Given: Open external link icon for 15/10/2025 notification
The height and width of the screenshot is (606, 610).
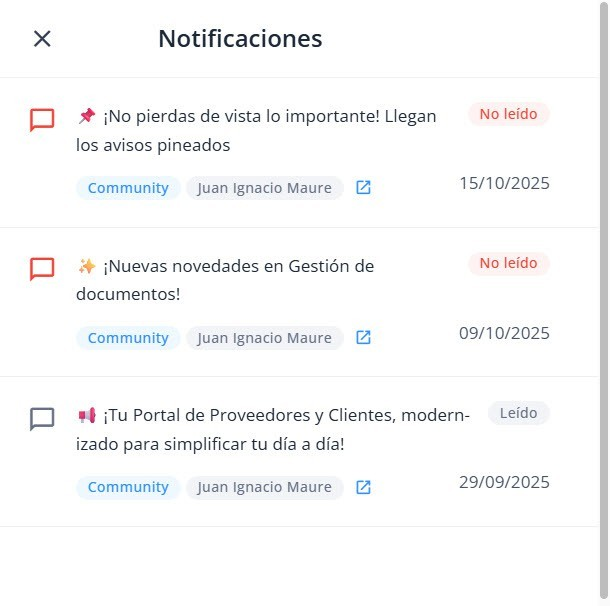Looking at the screenshot, I should tap(363, 187).
